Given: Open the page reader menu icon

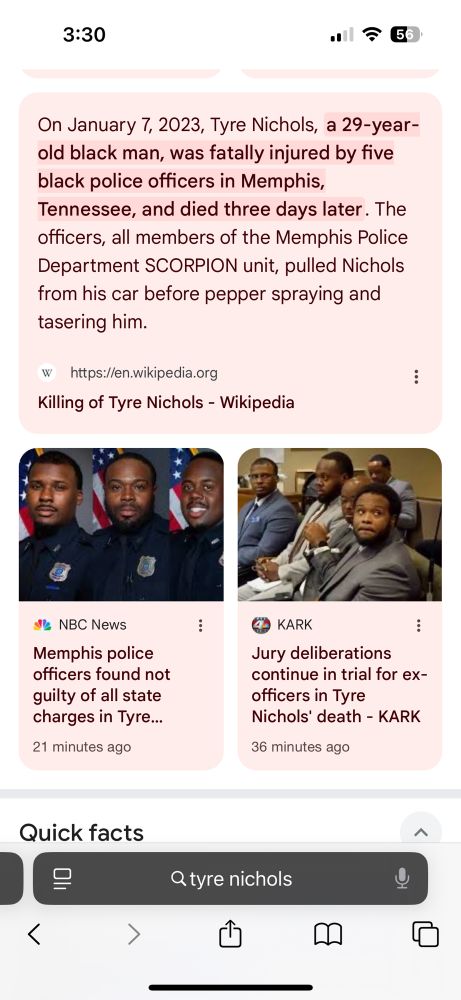Looking at the screenshot, I should point(62,879).
